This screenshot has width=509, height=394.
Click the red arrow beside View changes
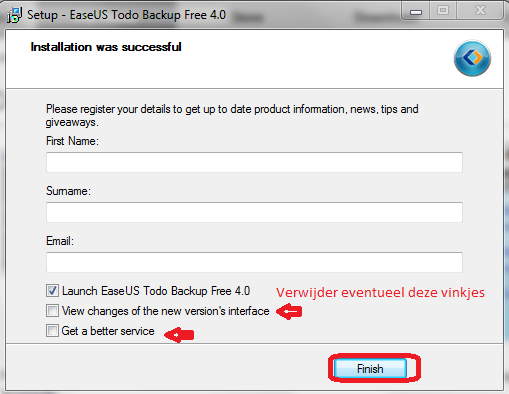coord(289,311)
